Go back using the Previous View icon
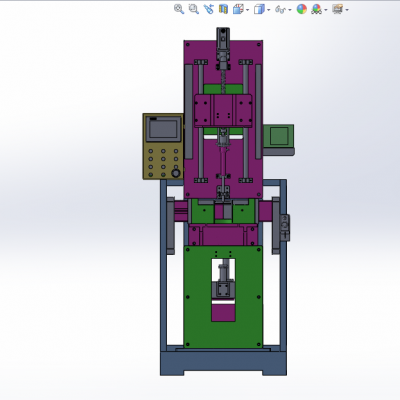The width and height of the screenshot is (400, 400). coord(209,9)
